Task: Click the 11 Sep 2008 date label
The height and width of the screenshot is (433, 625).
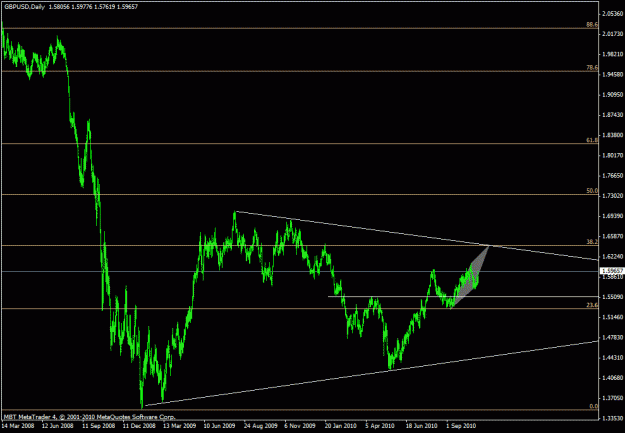Action: [98, 426]
